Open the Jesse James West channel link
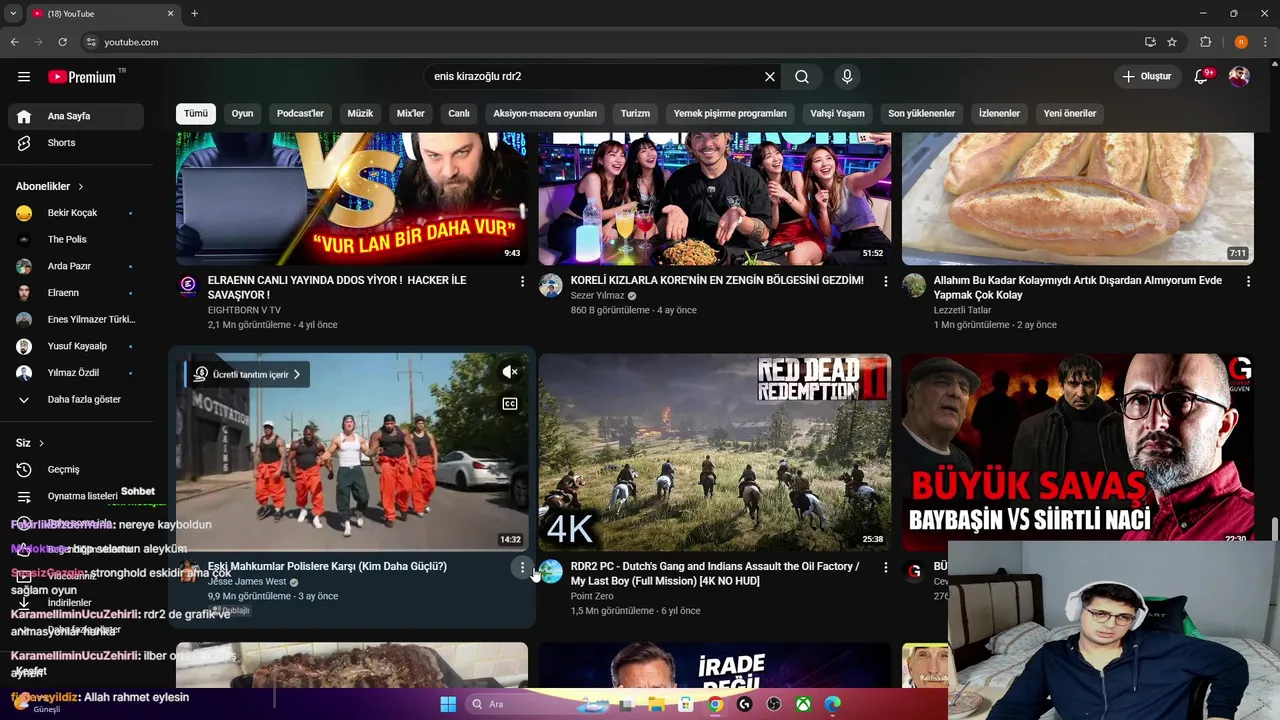The image size is (1280, 720). click(247, 582)
